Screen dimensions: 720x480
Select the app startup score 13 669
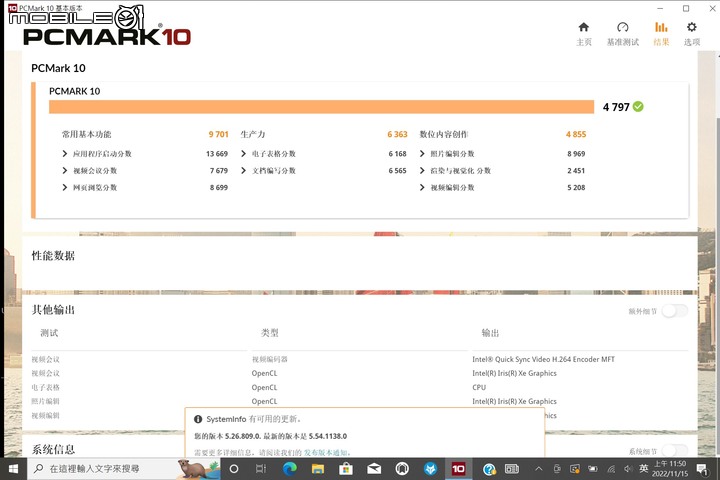(x=217, y=153)
